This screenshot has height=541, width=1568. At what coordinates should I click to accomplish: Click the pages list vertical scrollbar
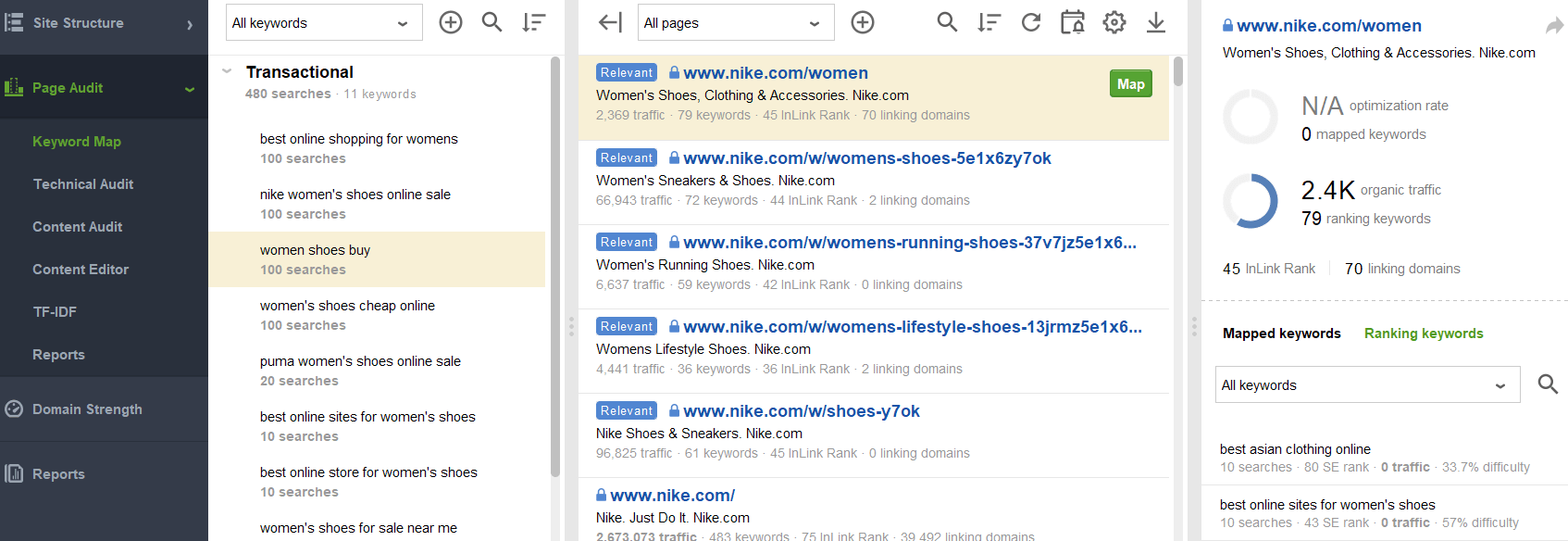(1178, 71)
